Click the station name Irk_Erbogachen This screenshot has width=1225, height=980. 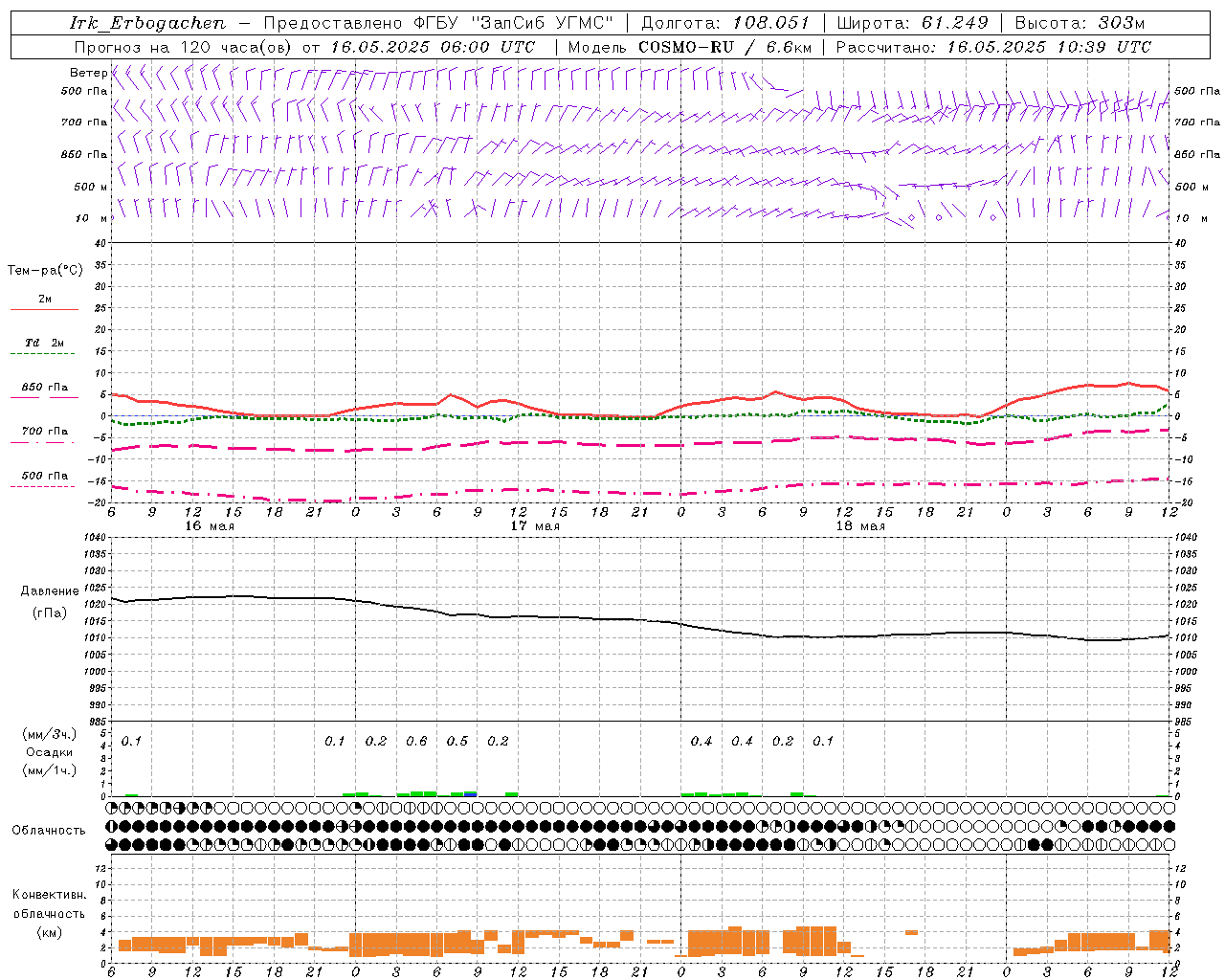[148, 23]
